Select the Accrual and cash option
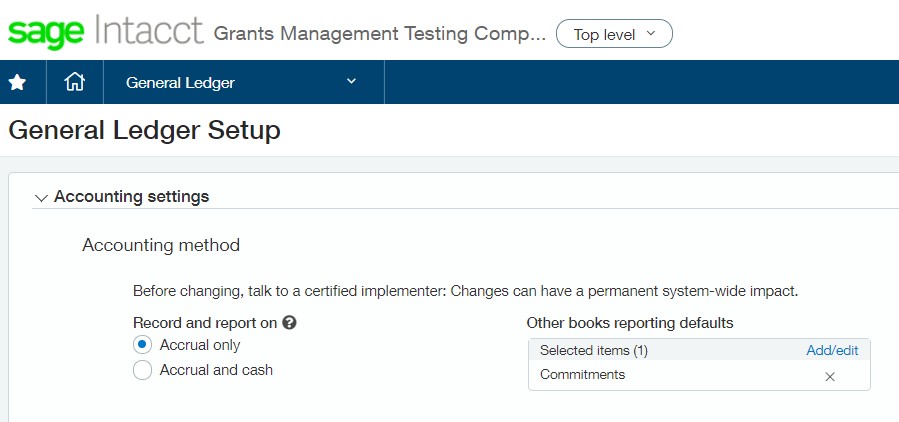Screen dimensions: 899x422 coord(142,370)
